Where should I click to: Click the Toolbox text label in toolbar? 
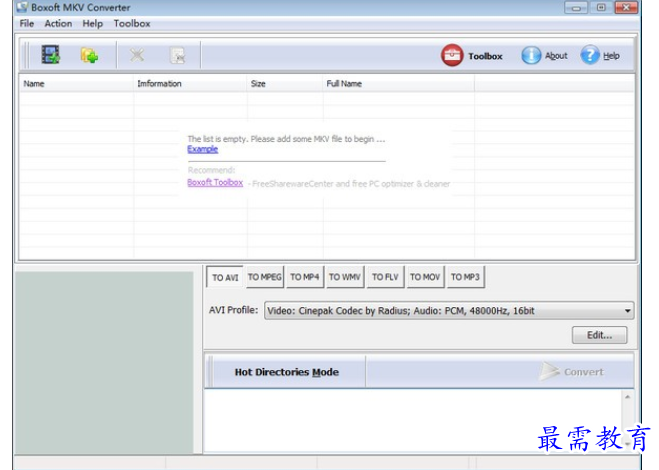pyautogui.click(x=485, y=56)
